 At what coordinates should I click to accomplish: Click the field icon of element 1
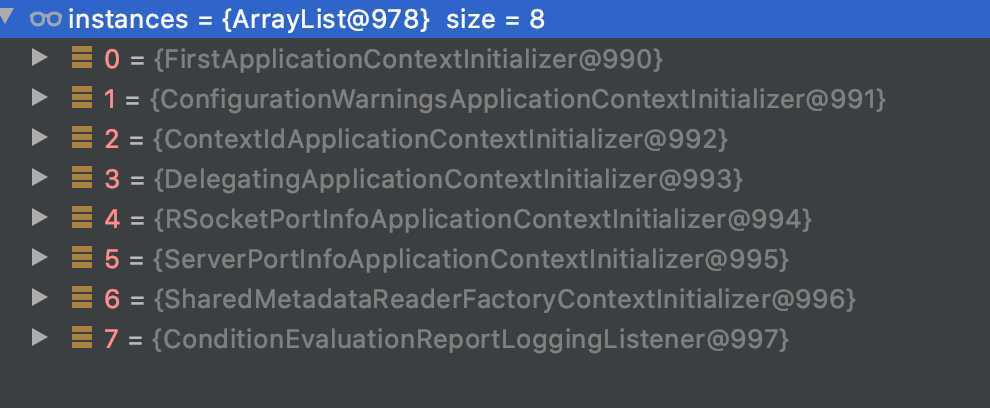[x=82, y=98]
